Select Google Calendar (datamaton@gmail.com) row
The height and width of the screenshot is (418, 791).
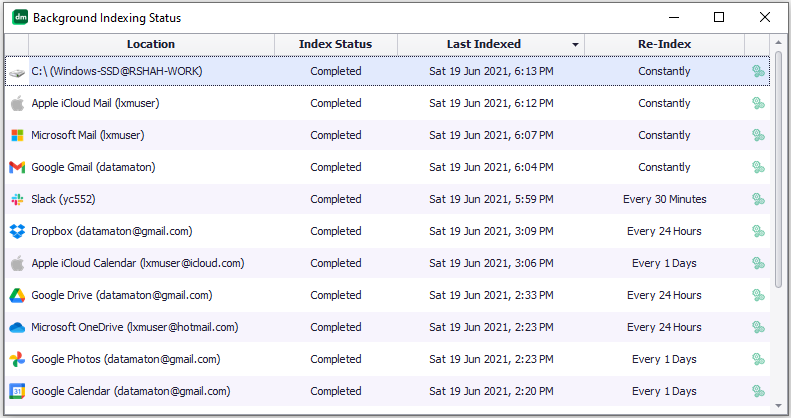(x=387, y=391)
